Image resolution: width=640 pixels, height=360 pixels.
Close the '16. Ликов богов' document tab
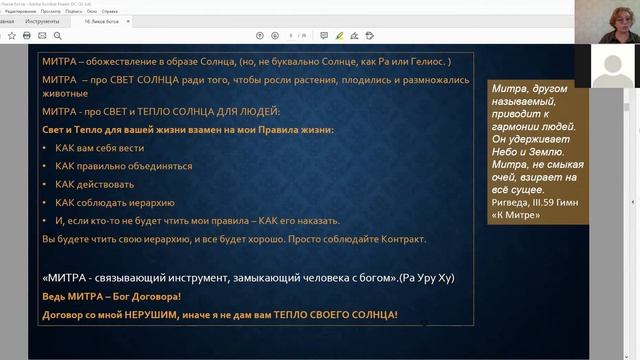pos(128,21)
